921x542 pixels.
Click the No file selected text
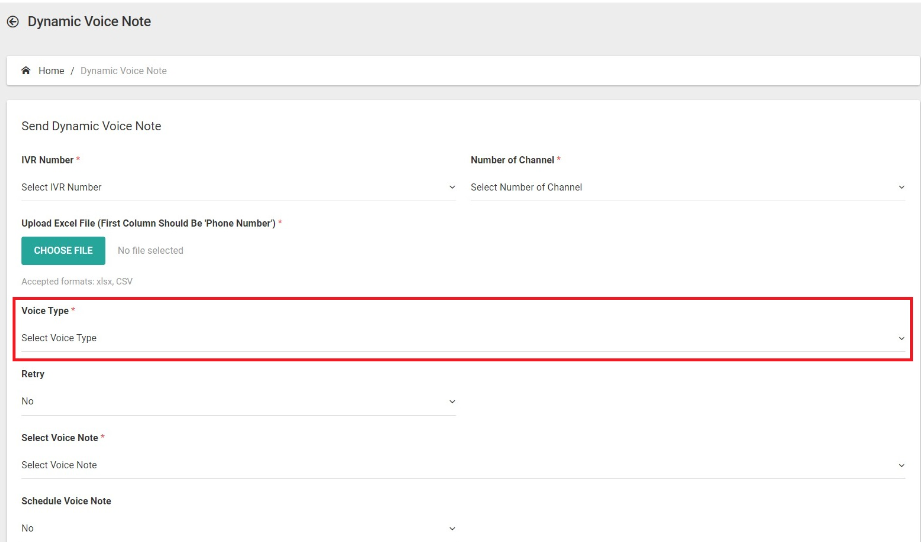click(150, 251)
